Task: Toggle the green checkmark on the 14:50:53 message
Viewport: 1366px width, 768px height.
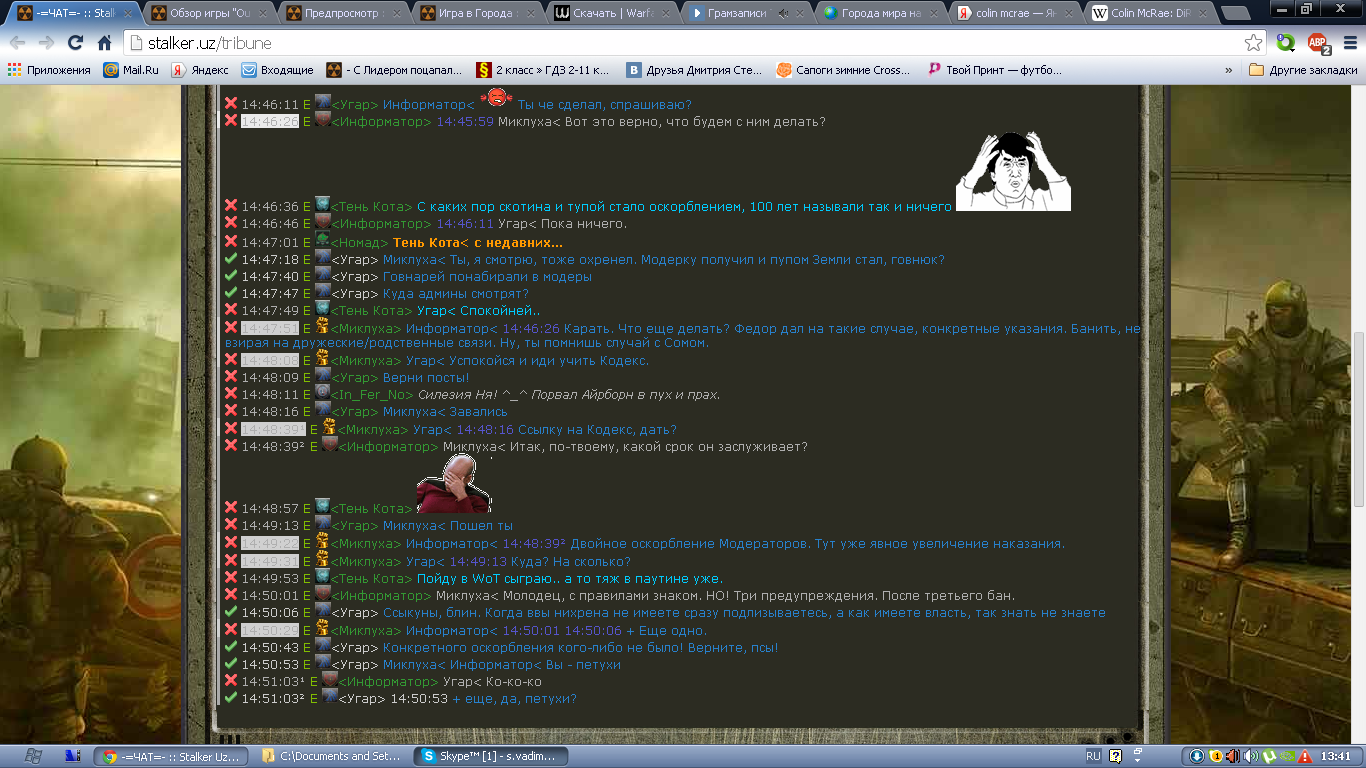Action: (x=231, y=664)
